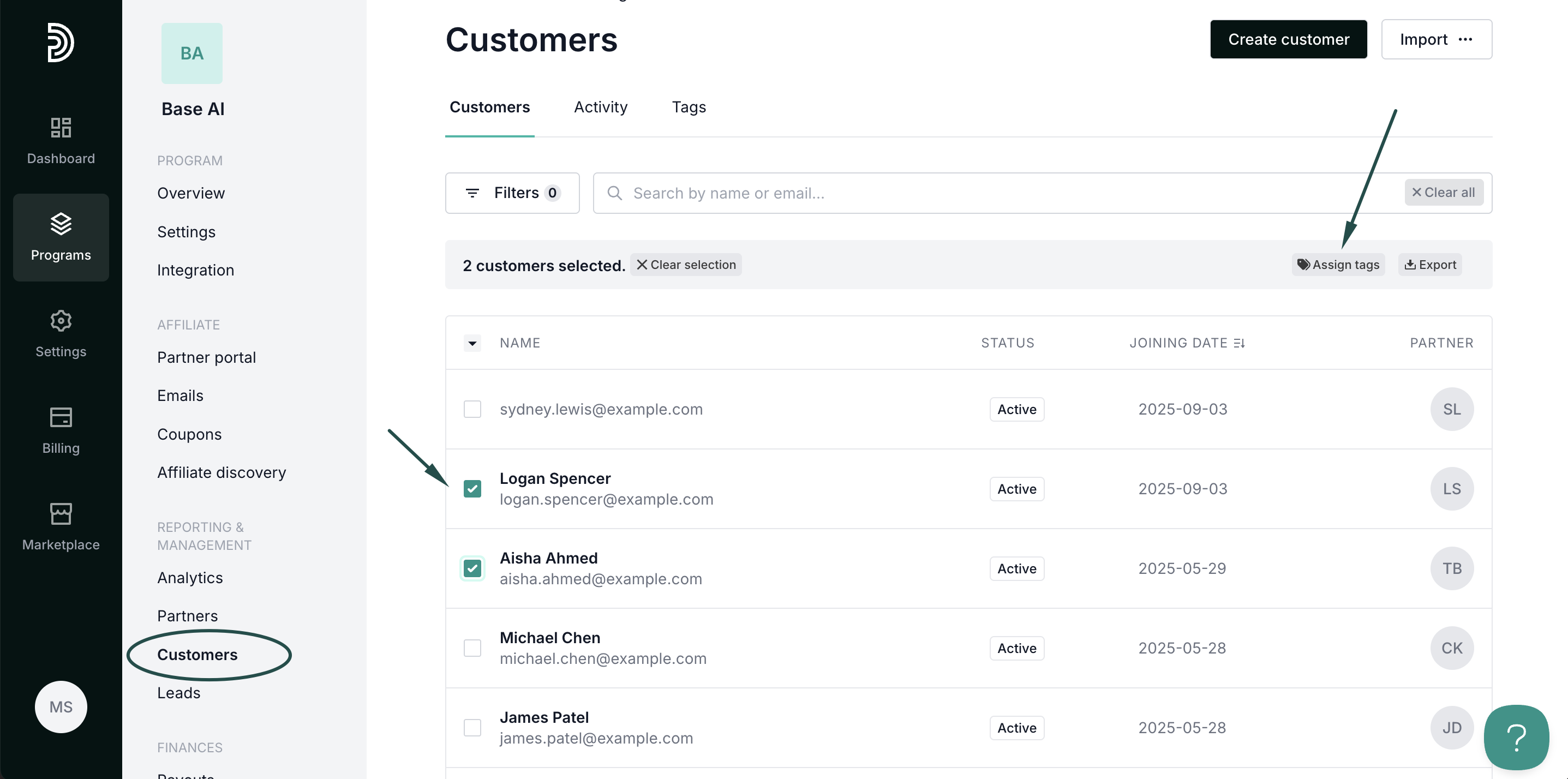
Task: Open Settings gear in the dark sidebar
Action: coord(61,321)
